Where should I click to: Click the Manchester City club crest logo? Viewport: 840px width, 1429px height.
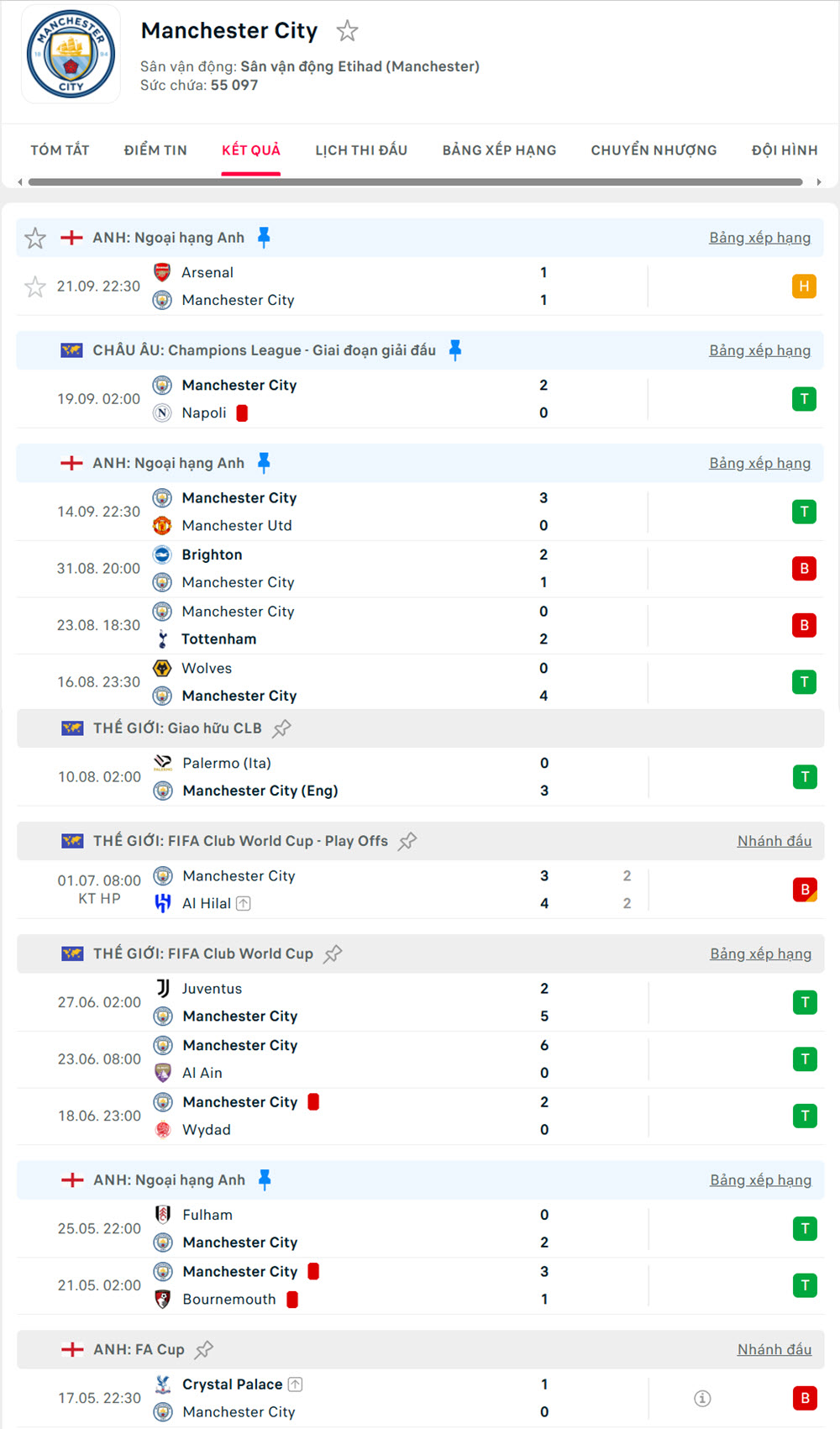click(71, 55)
